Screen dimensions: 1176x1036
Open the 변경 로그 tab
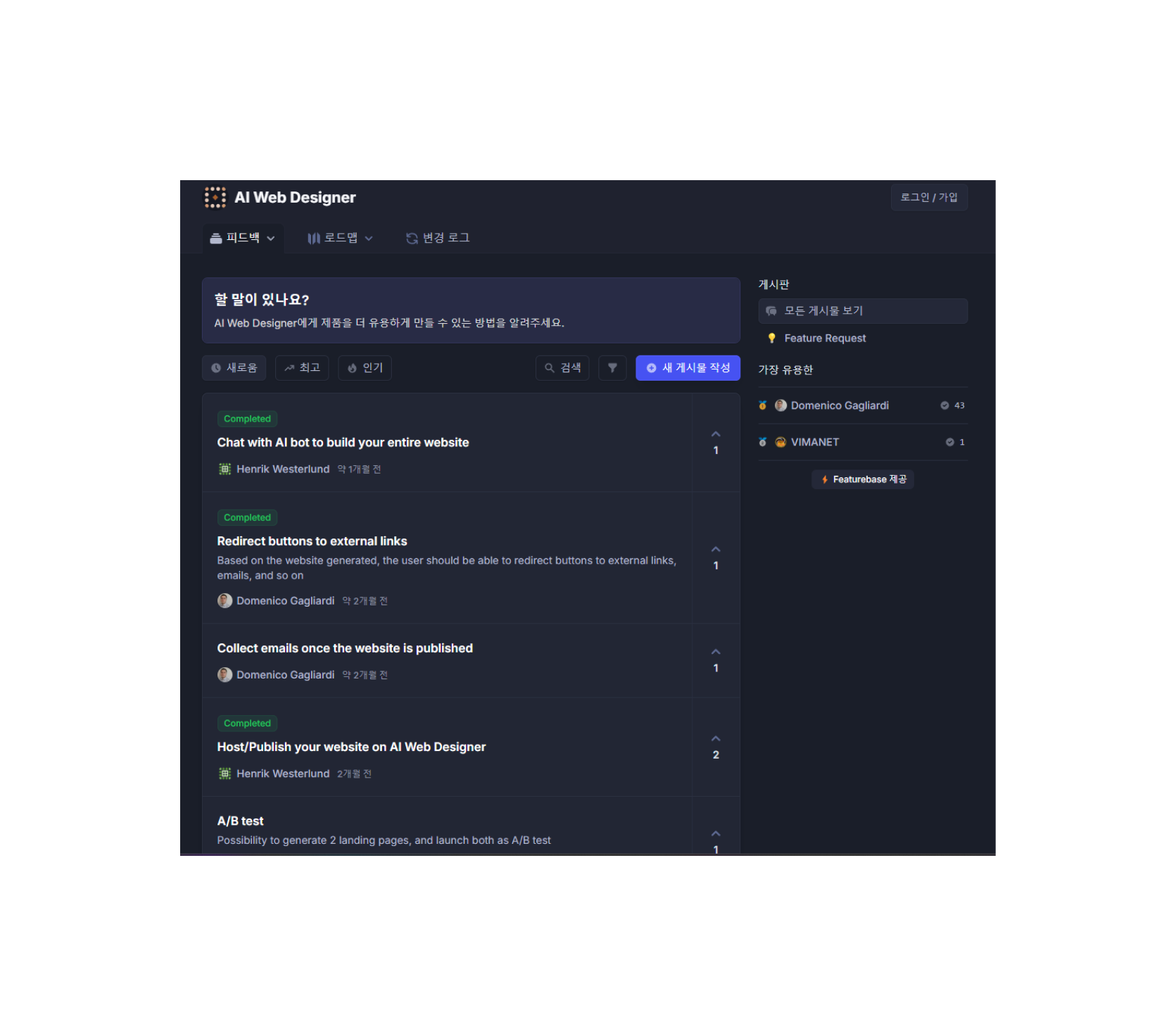(x=438, y=239)
